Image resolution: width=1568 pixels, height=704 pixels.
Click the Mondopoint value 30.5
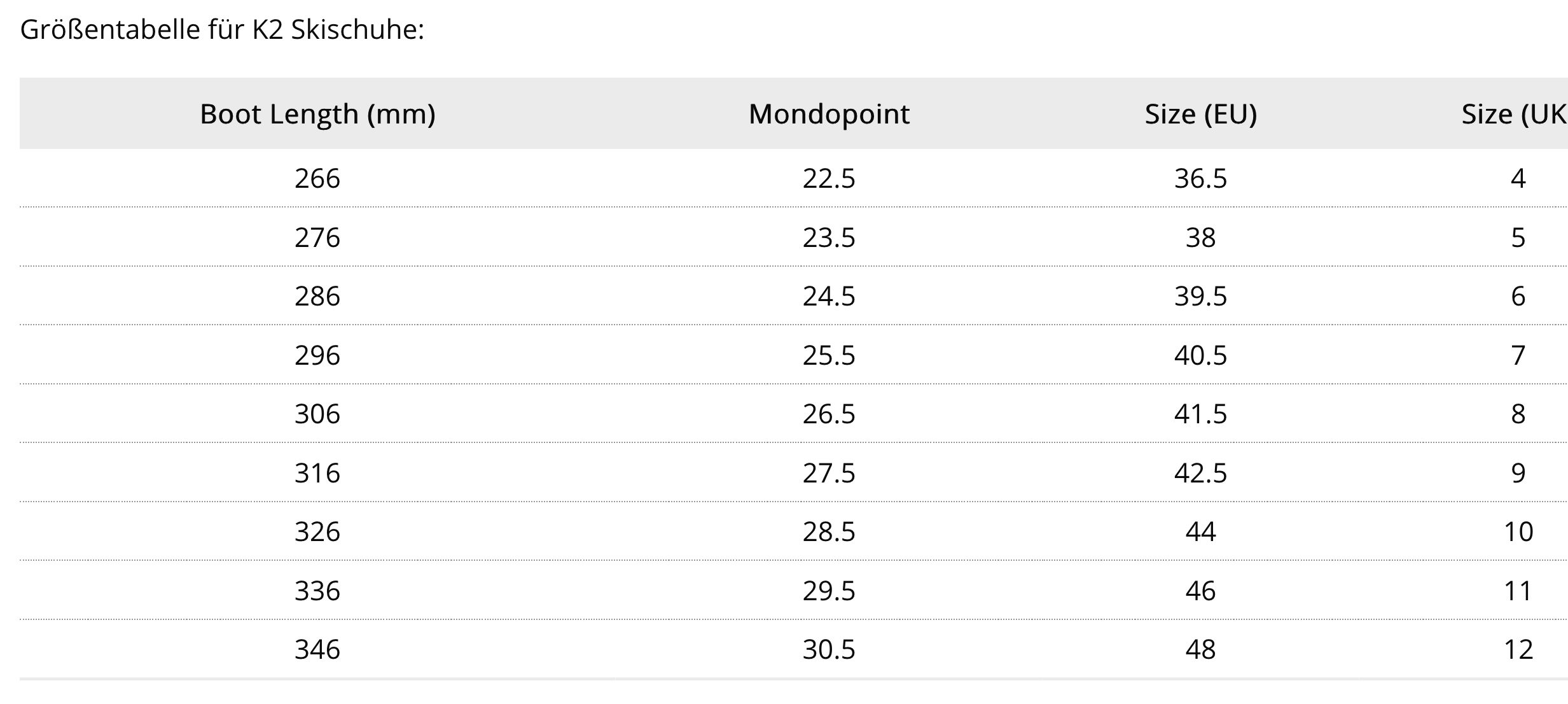[x=829, y=649]
